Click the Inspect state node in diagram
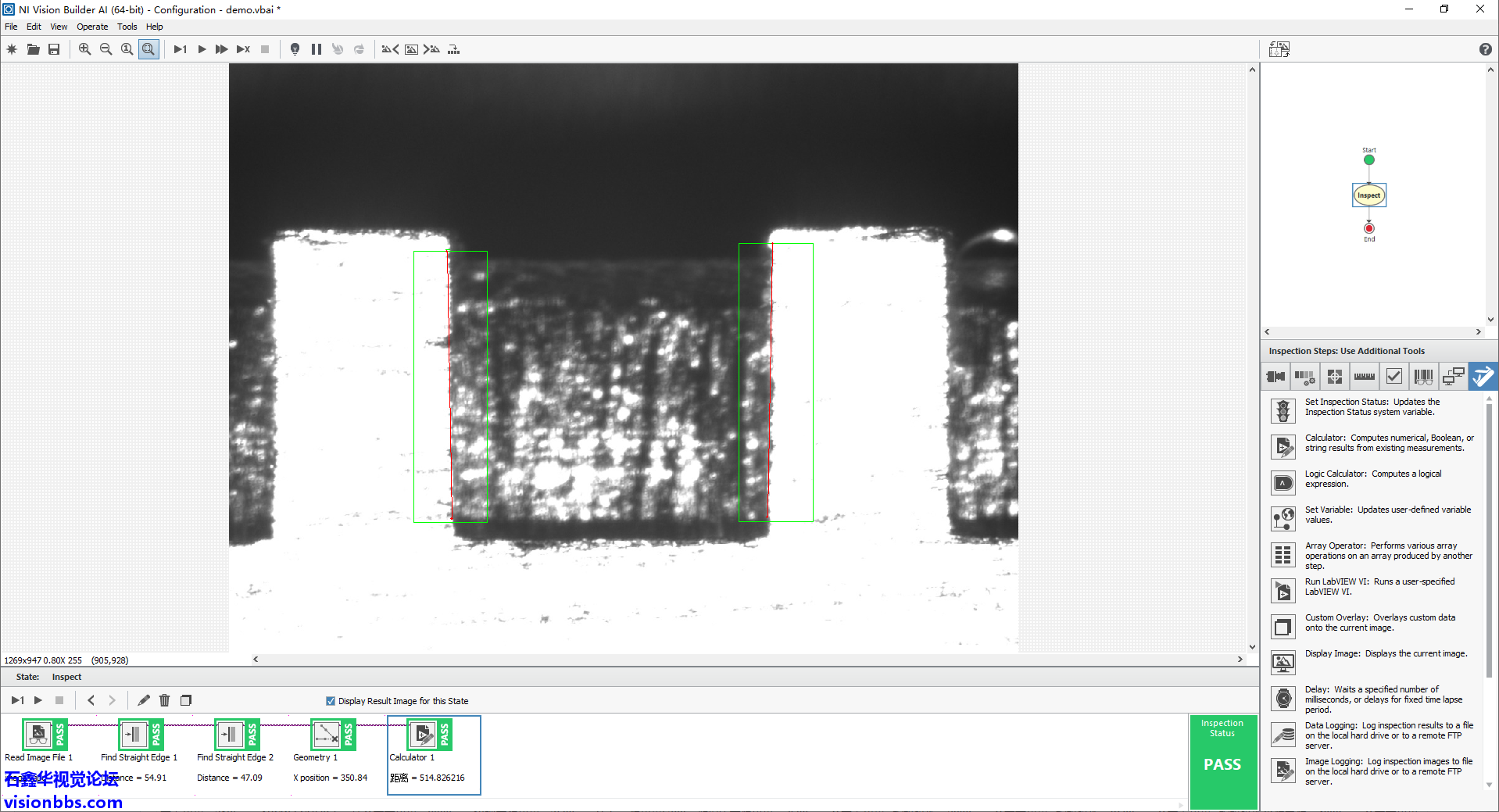This screenshot has width=1499, height=812. [x=1368, y=195]
